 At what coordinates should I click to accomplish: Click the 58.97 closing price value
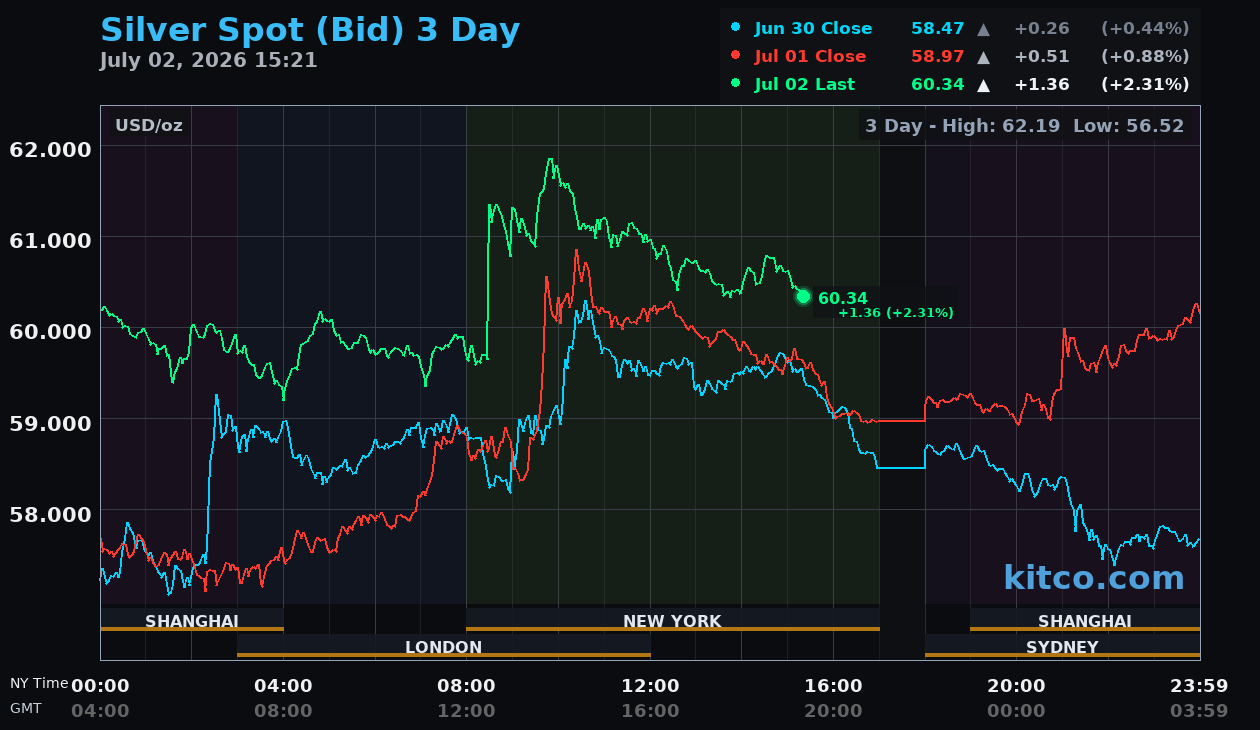tap(937, 57)
